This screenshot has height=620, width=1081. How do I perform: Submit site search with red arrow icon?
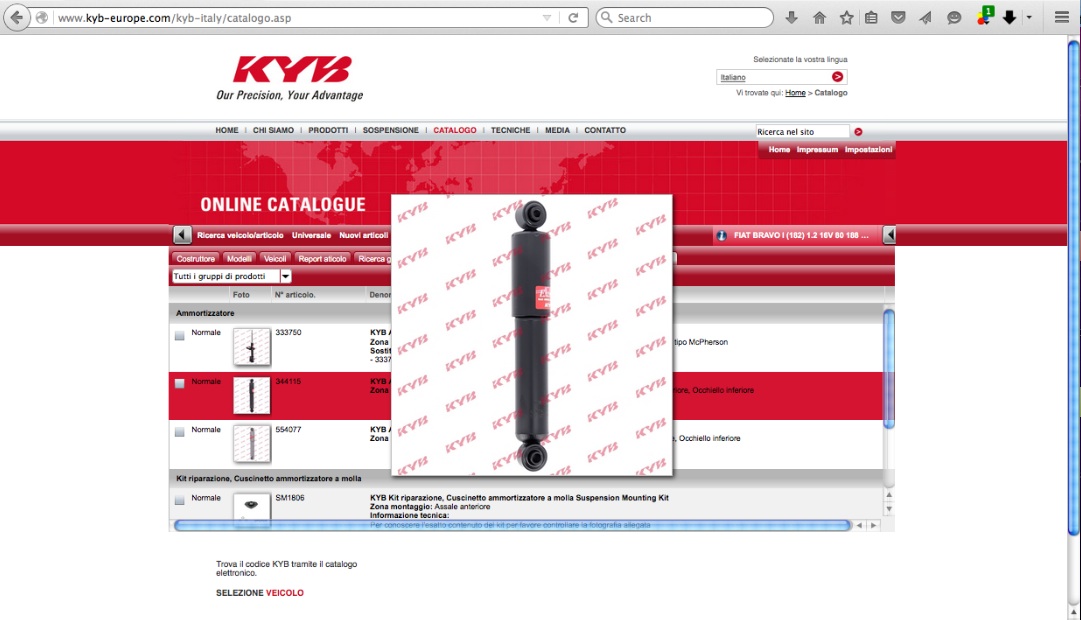click(x=858, y=132)
